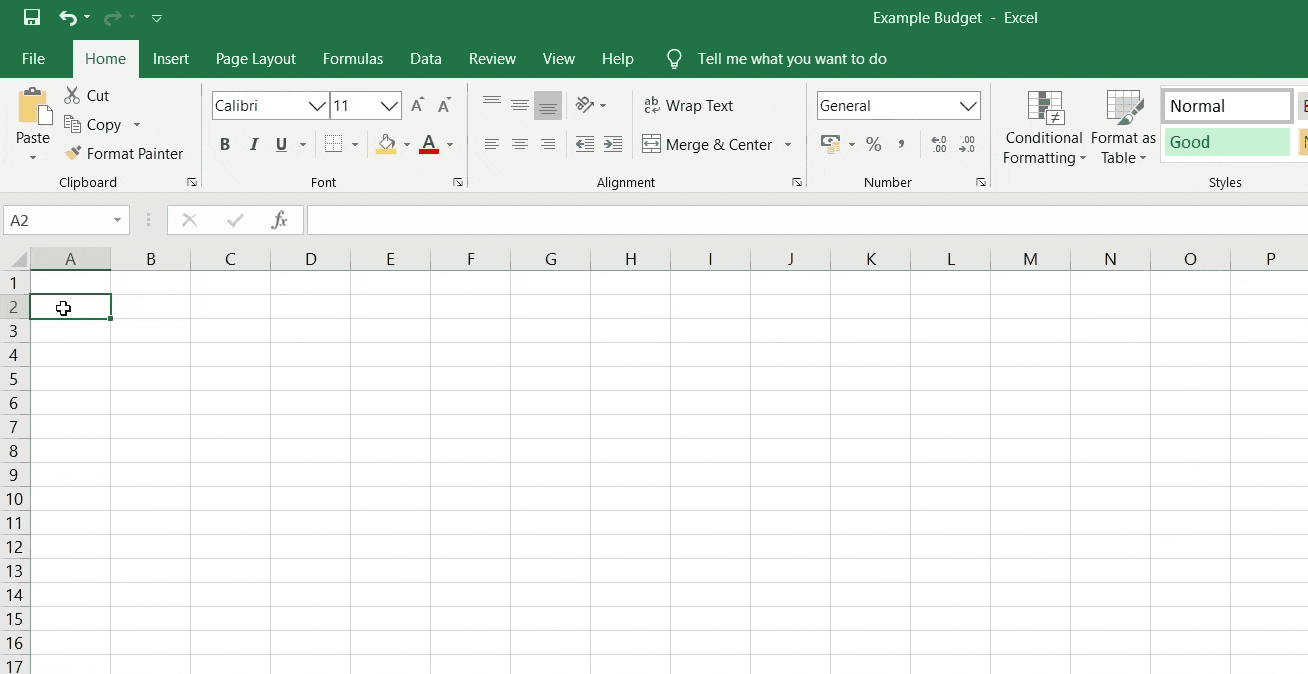Screen dimensions: 1308x674
Task: Click the Decrease Indent icon
Action: coord(585,145)
